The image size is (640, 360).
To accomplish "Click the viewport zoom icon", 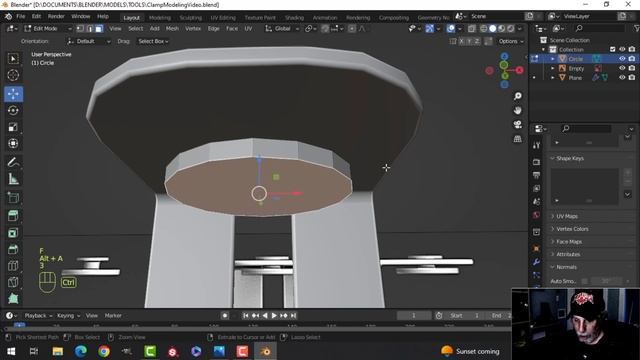I will 518,96.
